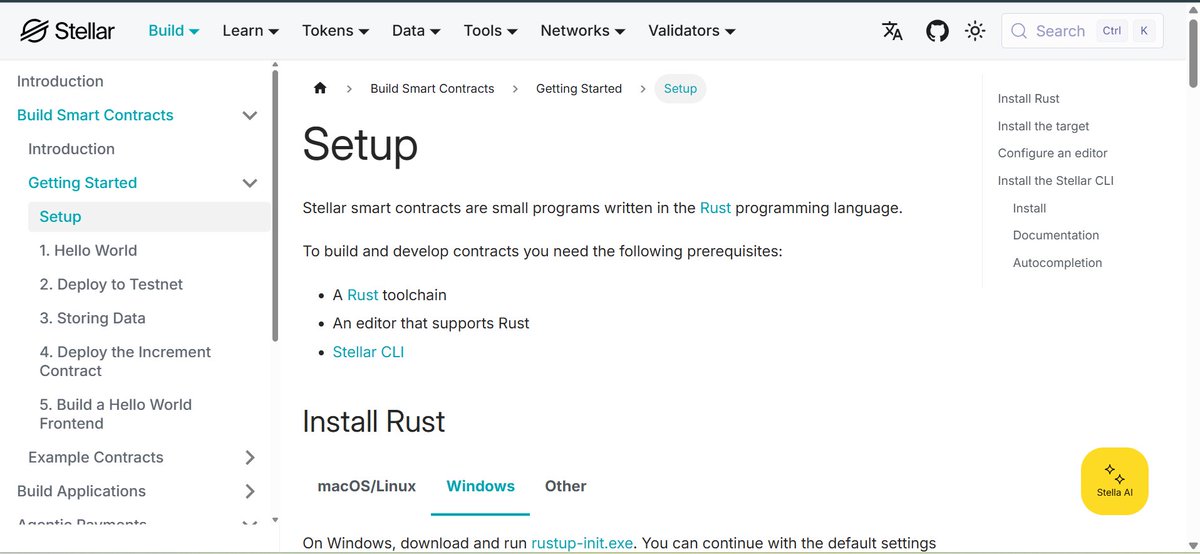The image size is (1200, 554).
Task: Select Setup in the sidebar
Action: (149, 217)
